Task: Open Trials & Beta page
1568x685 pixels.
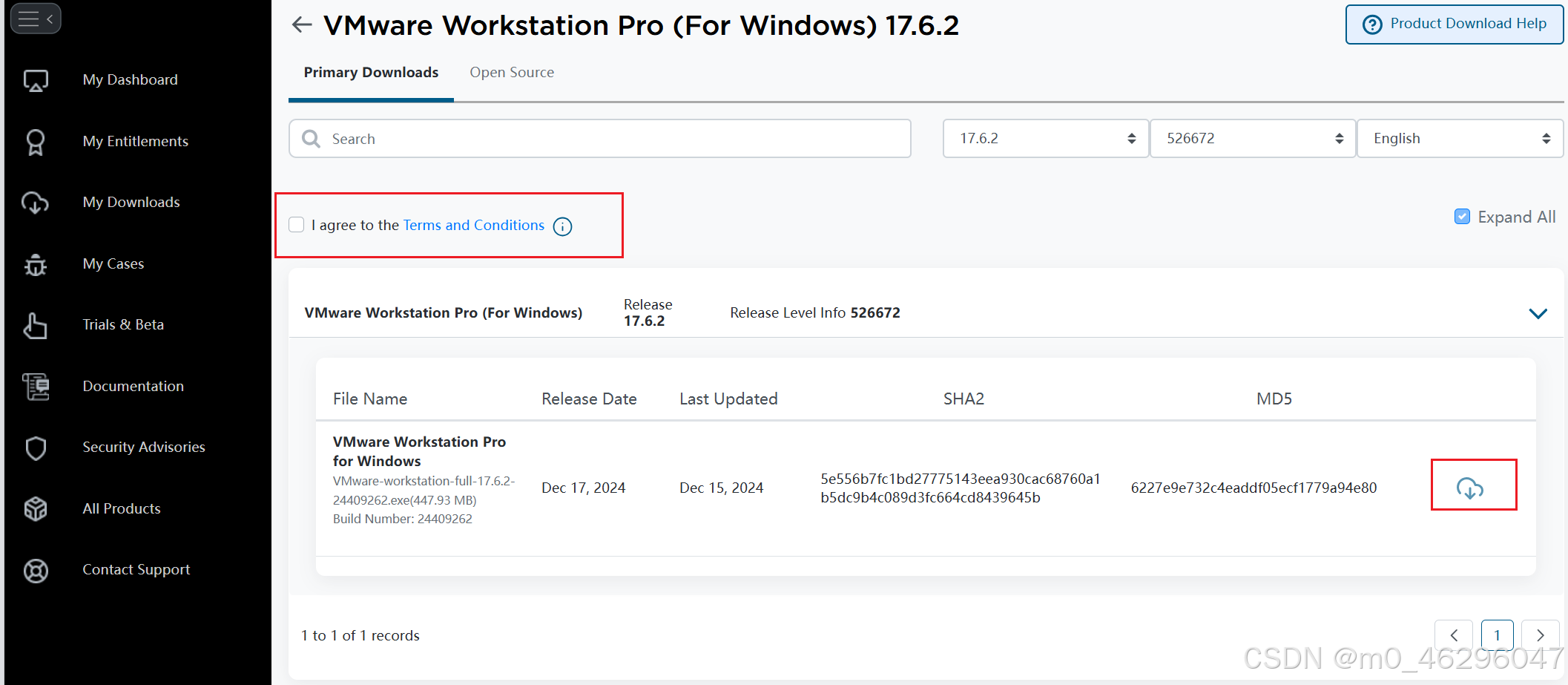Action: tap(123, 324)
